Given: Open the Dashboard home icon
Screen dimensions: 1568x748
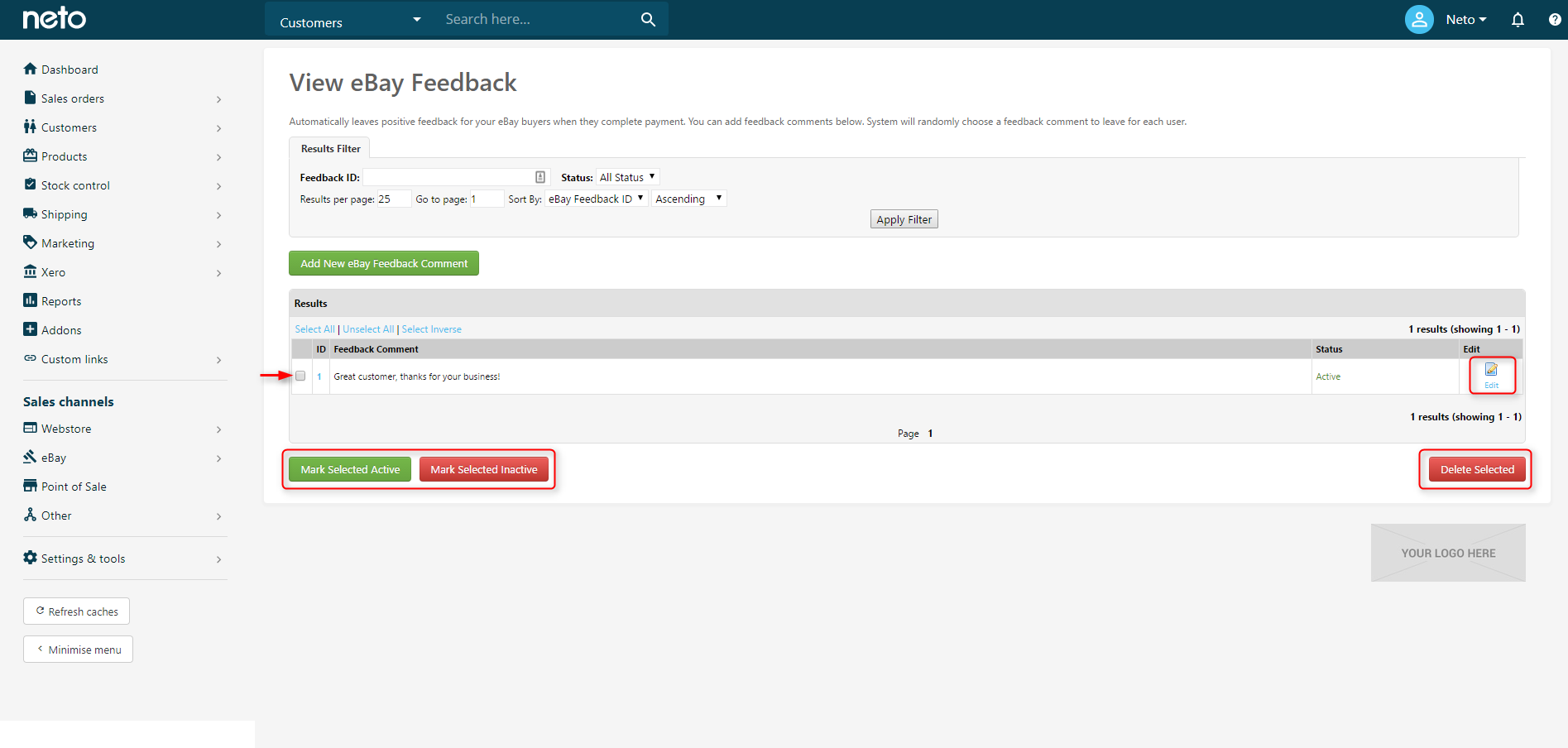Looking at the screenshot, I should click(31, 69).
